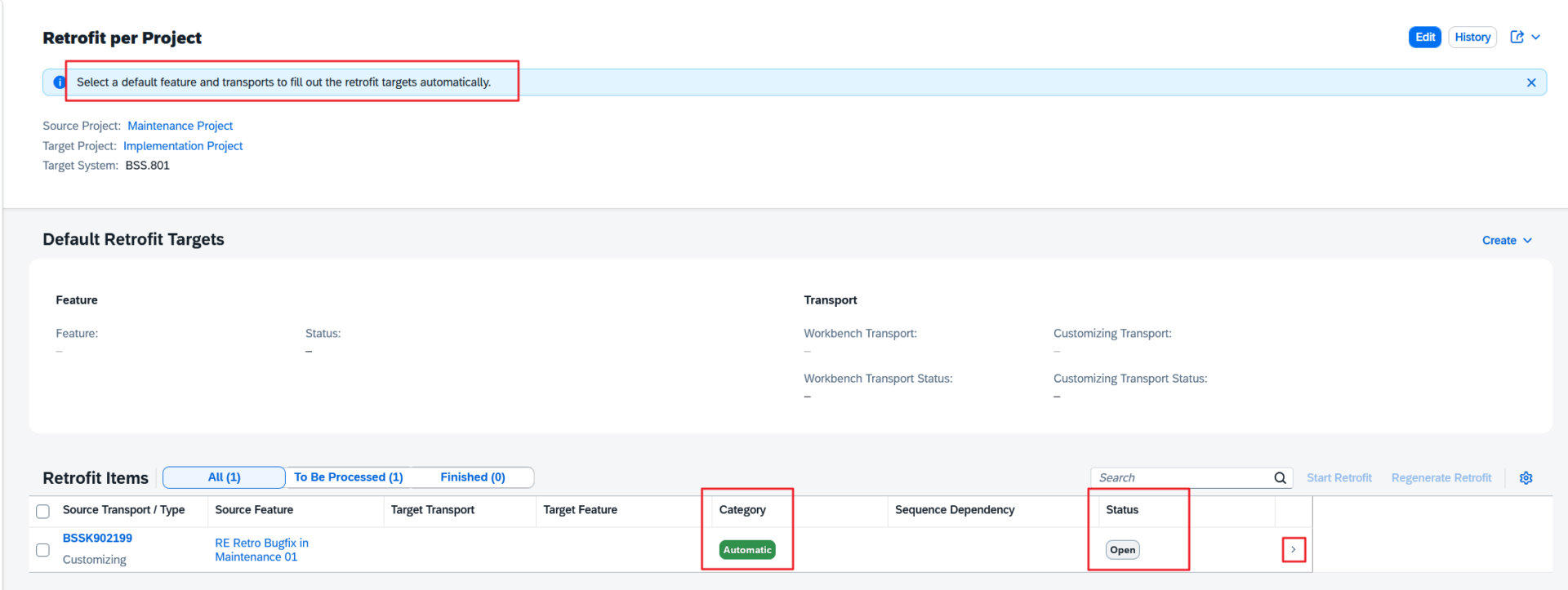Expand dropdown arrow next to share icon
This screenshot has width=1568, height=590.
[1536, 37]
